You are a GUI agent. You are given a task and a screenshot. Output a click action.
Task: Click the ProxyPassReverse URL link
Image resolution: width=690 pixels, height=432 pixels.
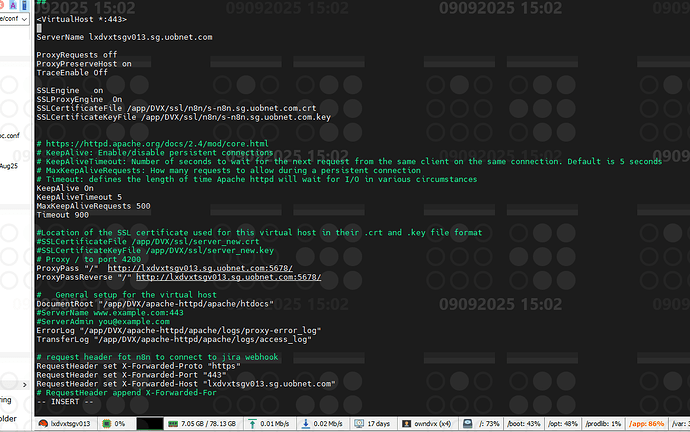click(229, 277)
